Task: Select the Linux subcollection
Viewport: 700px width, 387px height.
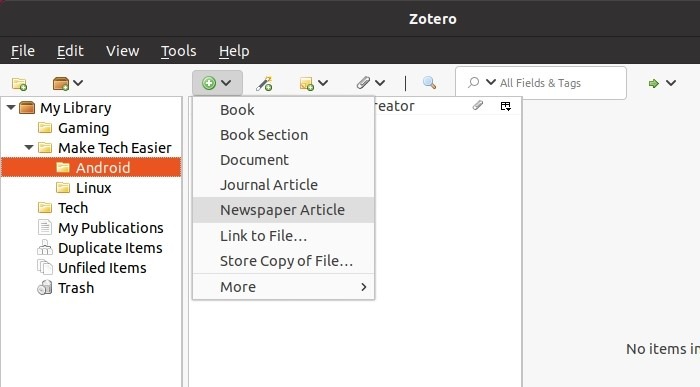Action: coord(93,187)
